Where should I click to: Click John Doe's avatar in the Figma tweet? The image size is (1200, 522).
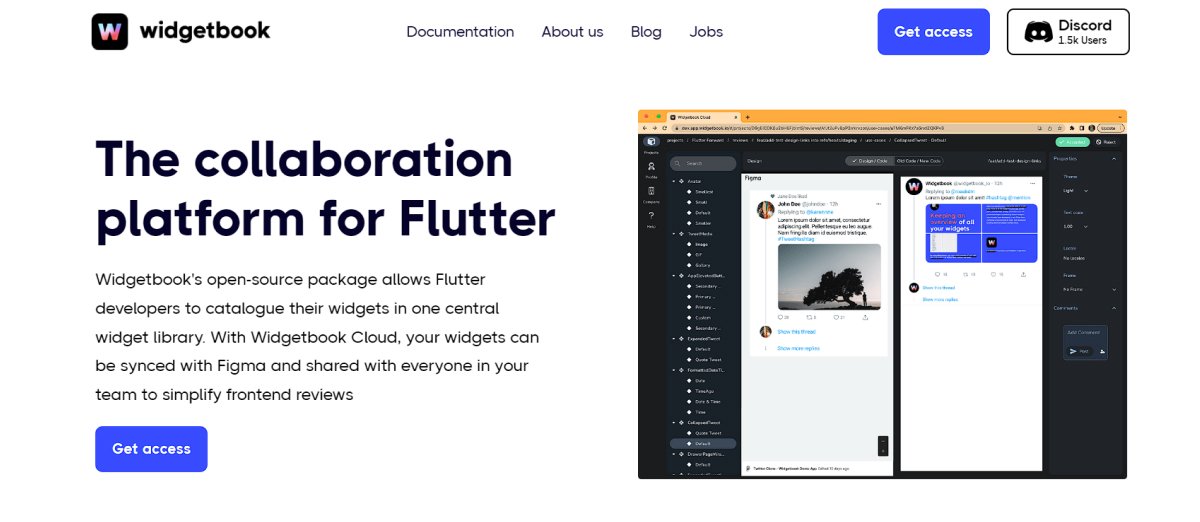tap(764, 210)
